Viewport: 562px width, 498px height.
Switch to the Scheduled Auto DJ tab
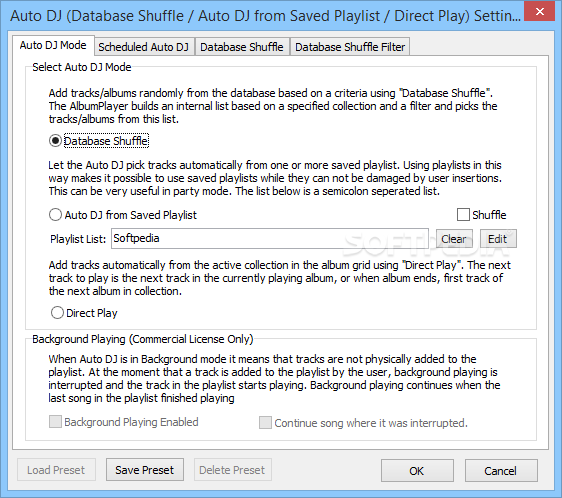[144, 47]
